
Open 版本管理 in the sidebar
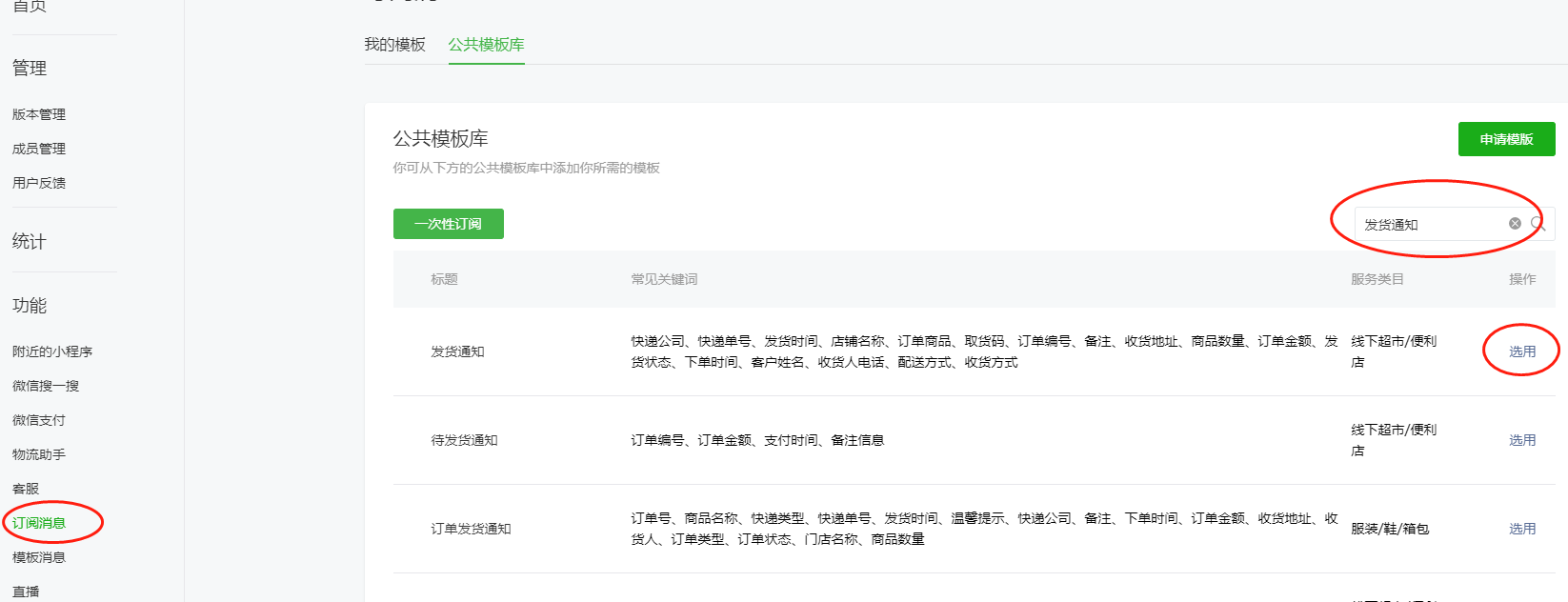coord(39,114)
